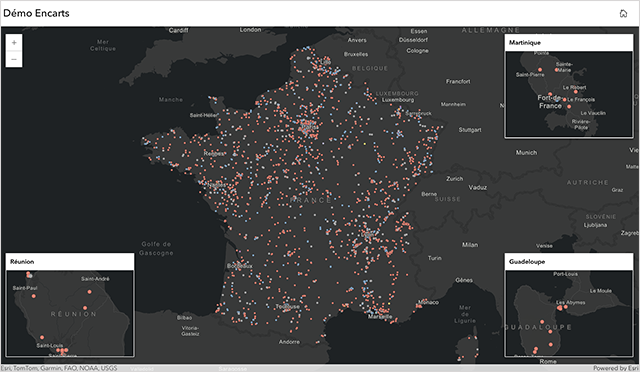This screenshot has width=640, height=372.
Task: Click the home icon in the header
Action: (x=623, y=13)
